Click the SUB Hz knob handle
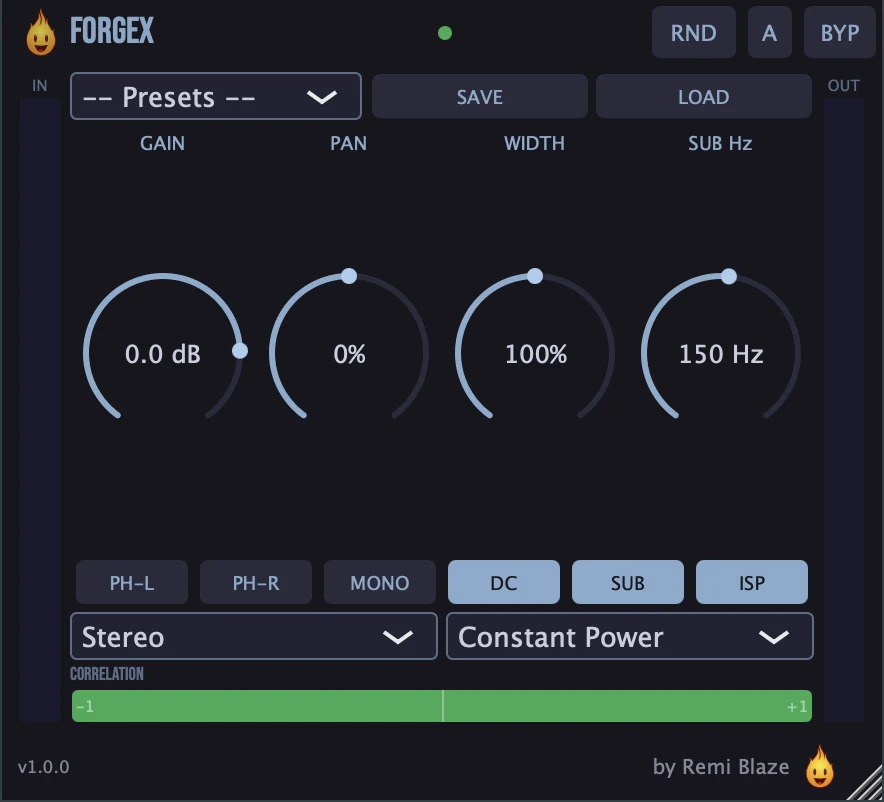Screen dimensions: 884x802 coord(729,276)
